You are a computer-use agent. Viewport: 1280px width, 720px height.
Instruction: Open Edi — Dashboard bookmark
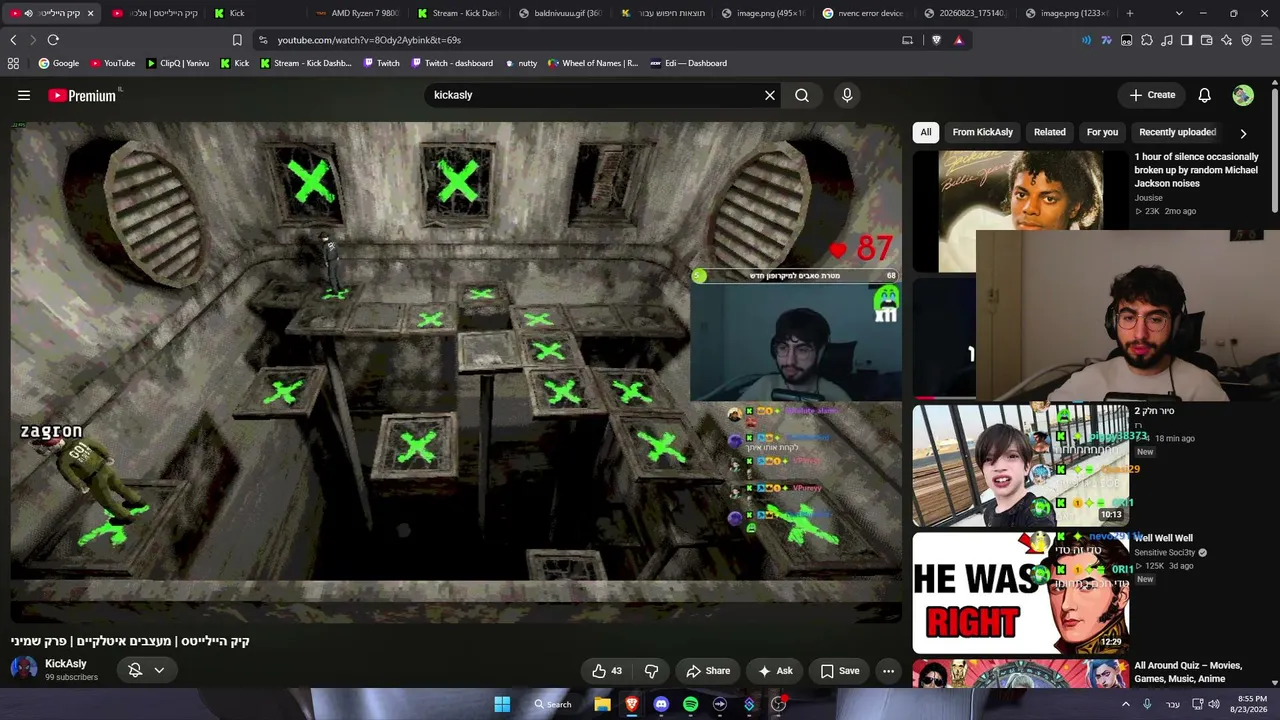click(x=688, y=63)
